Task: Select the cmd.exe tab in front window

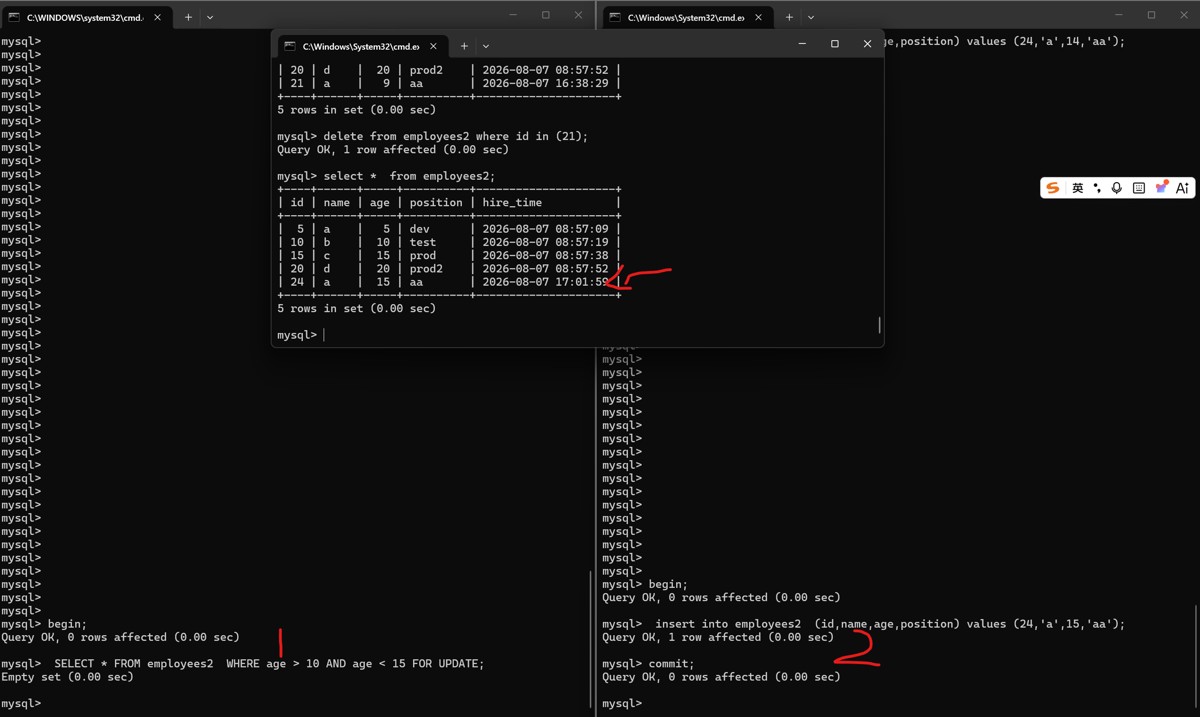Action: pos(362,46)
